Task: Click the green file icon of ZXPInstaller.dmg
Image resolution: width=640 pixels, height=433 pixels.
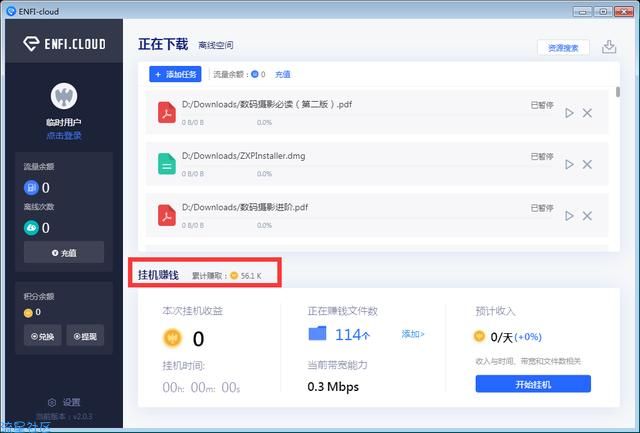Action: 167,164
